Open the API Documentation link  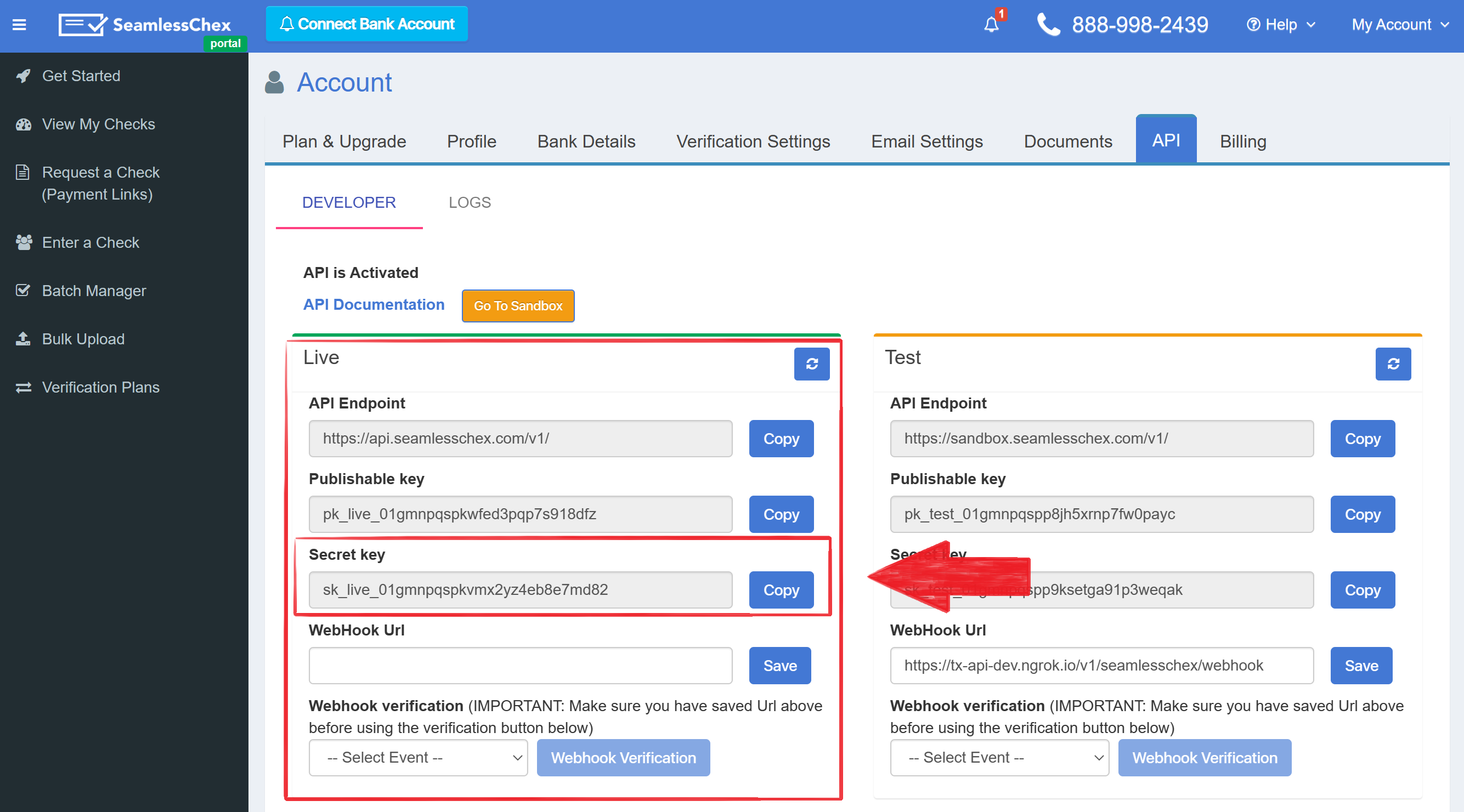(x=374, y=305)
